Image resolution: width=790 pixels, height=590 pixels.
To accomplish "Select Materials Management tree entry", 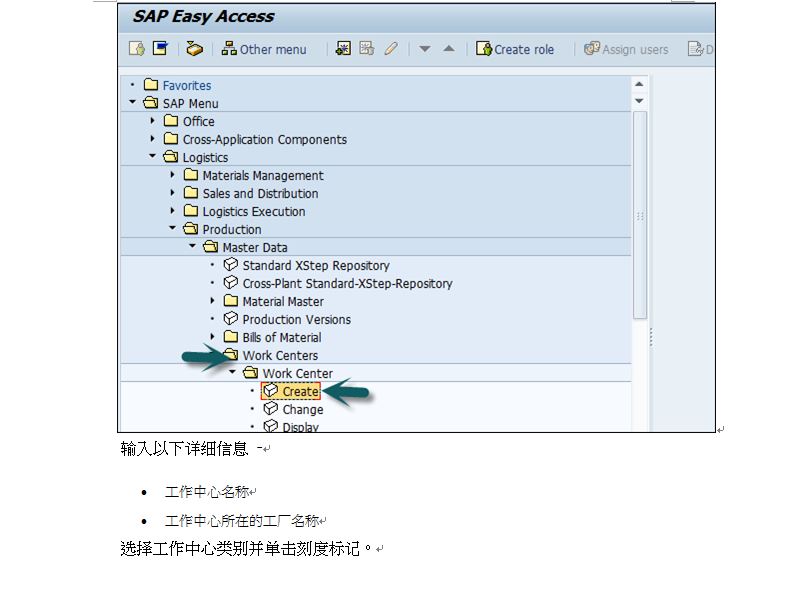I will coord(263,175).
